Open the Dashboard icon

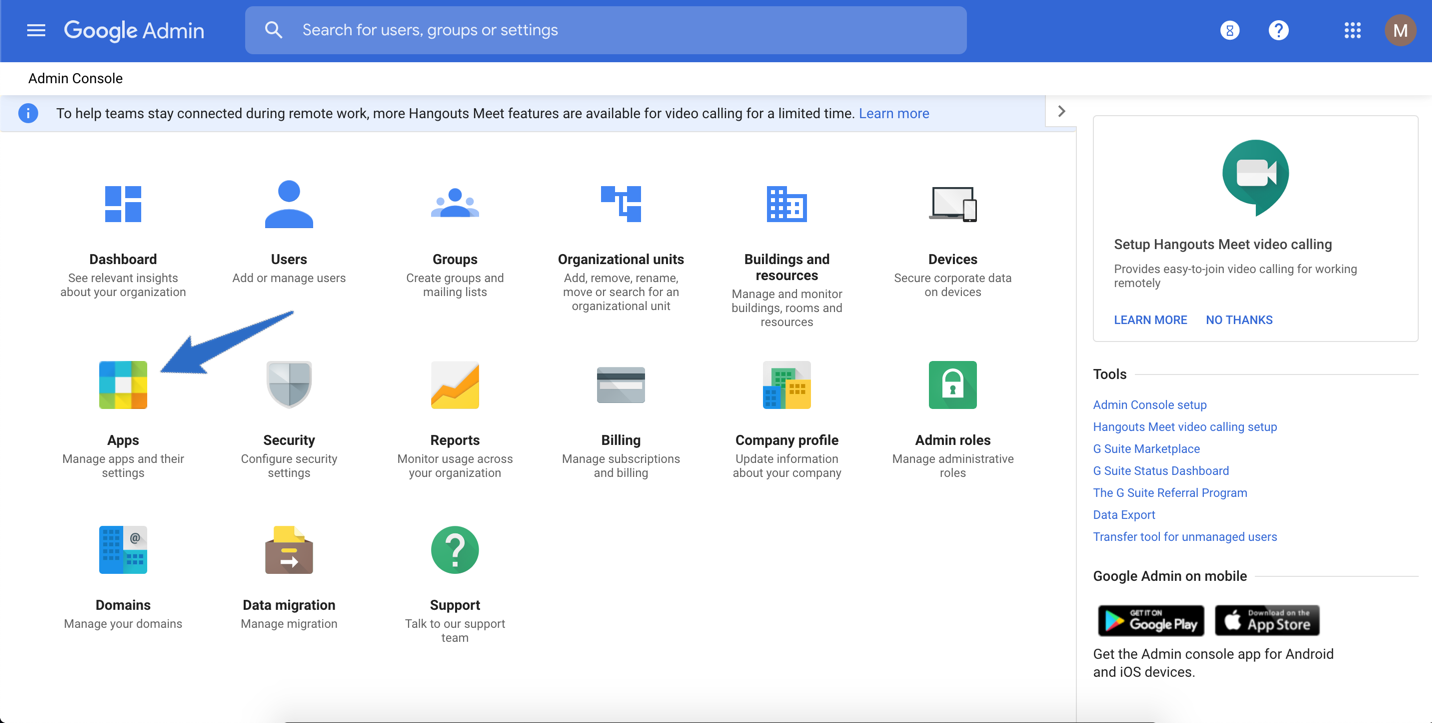coord(123,204)
